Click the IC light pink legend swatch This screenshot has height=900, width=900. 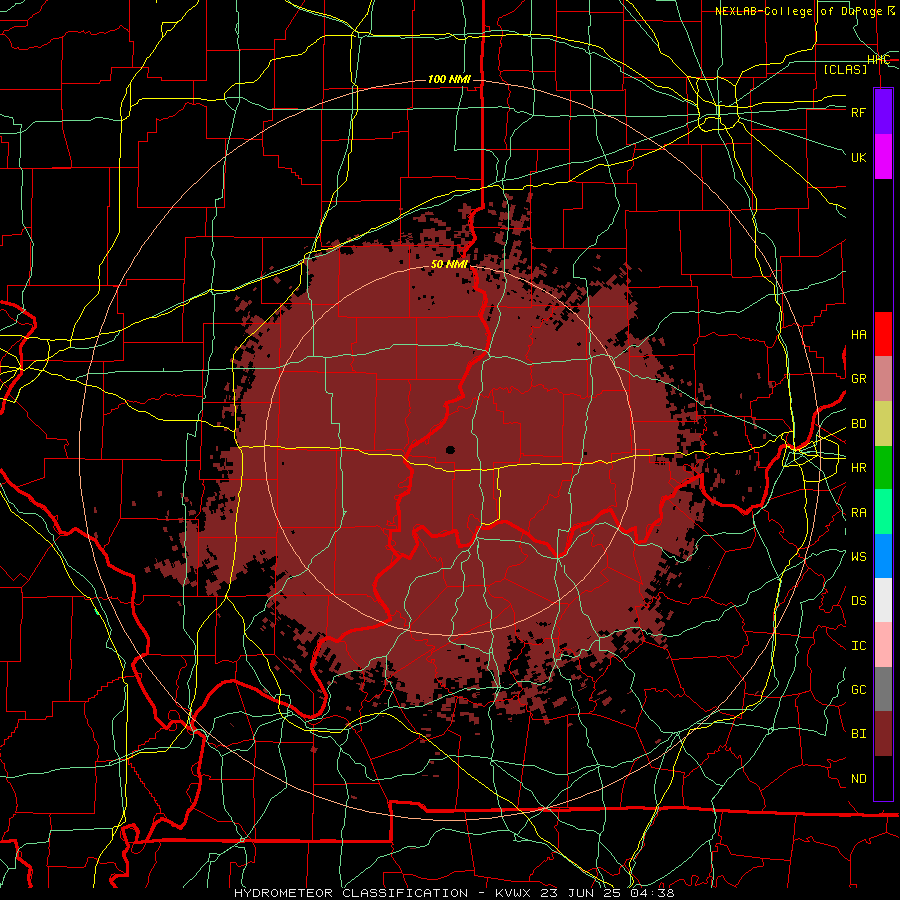(883, 645)
